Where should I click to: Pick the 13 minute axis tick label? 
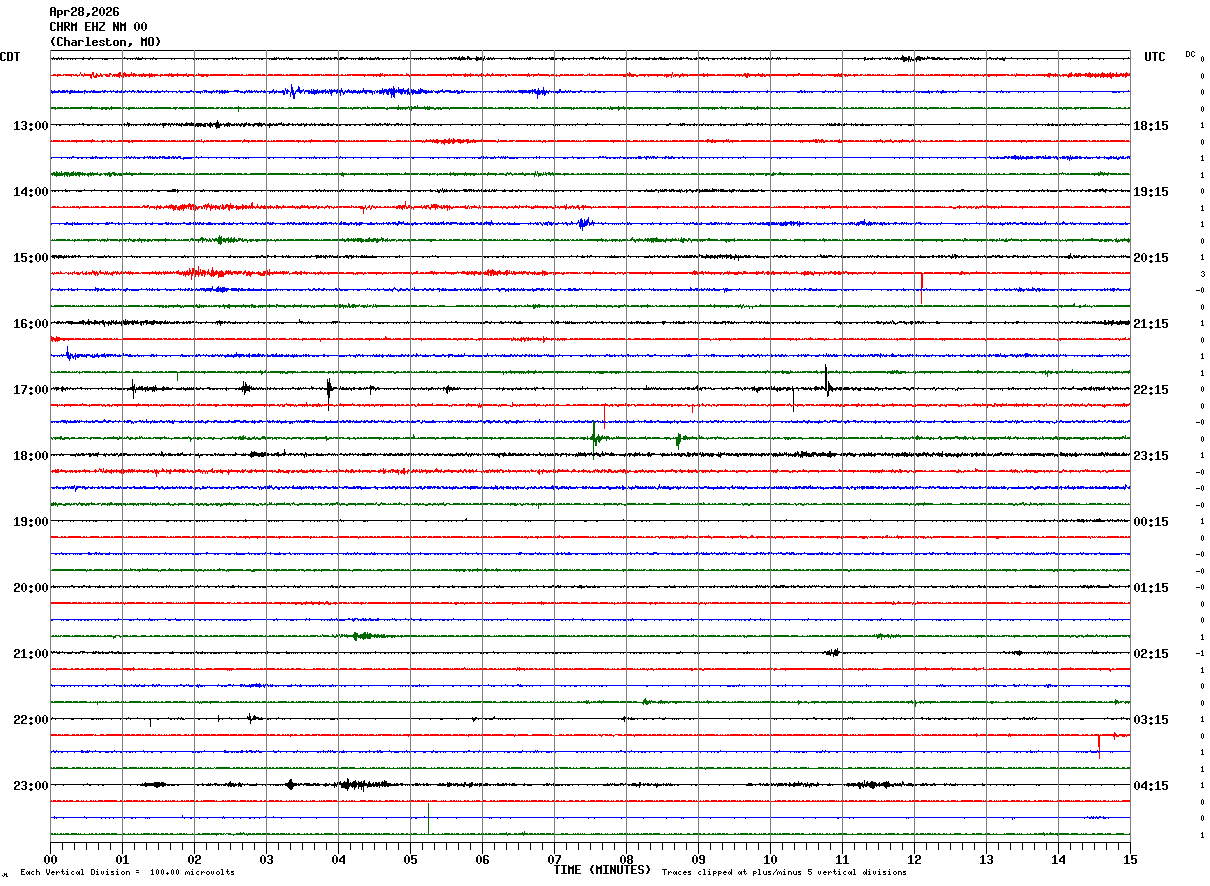986,859
